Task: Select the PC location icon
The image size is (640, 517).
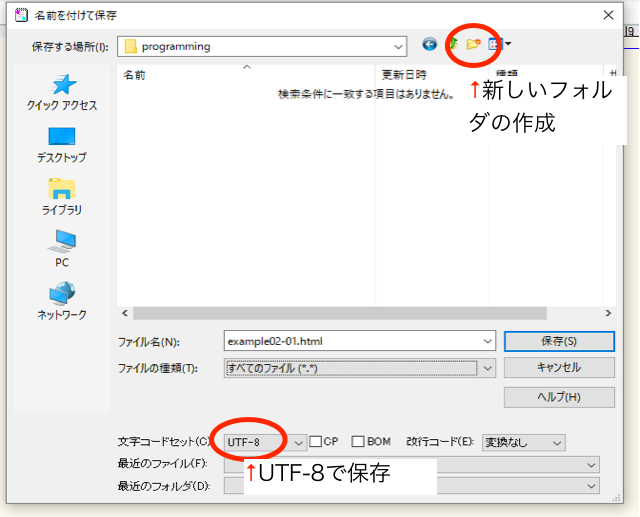Action: (62, 248)
